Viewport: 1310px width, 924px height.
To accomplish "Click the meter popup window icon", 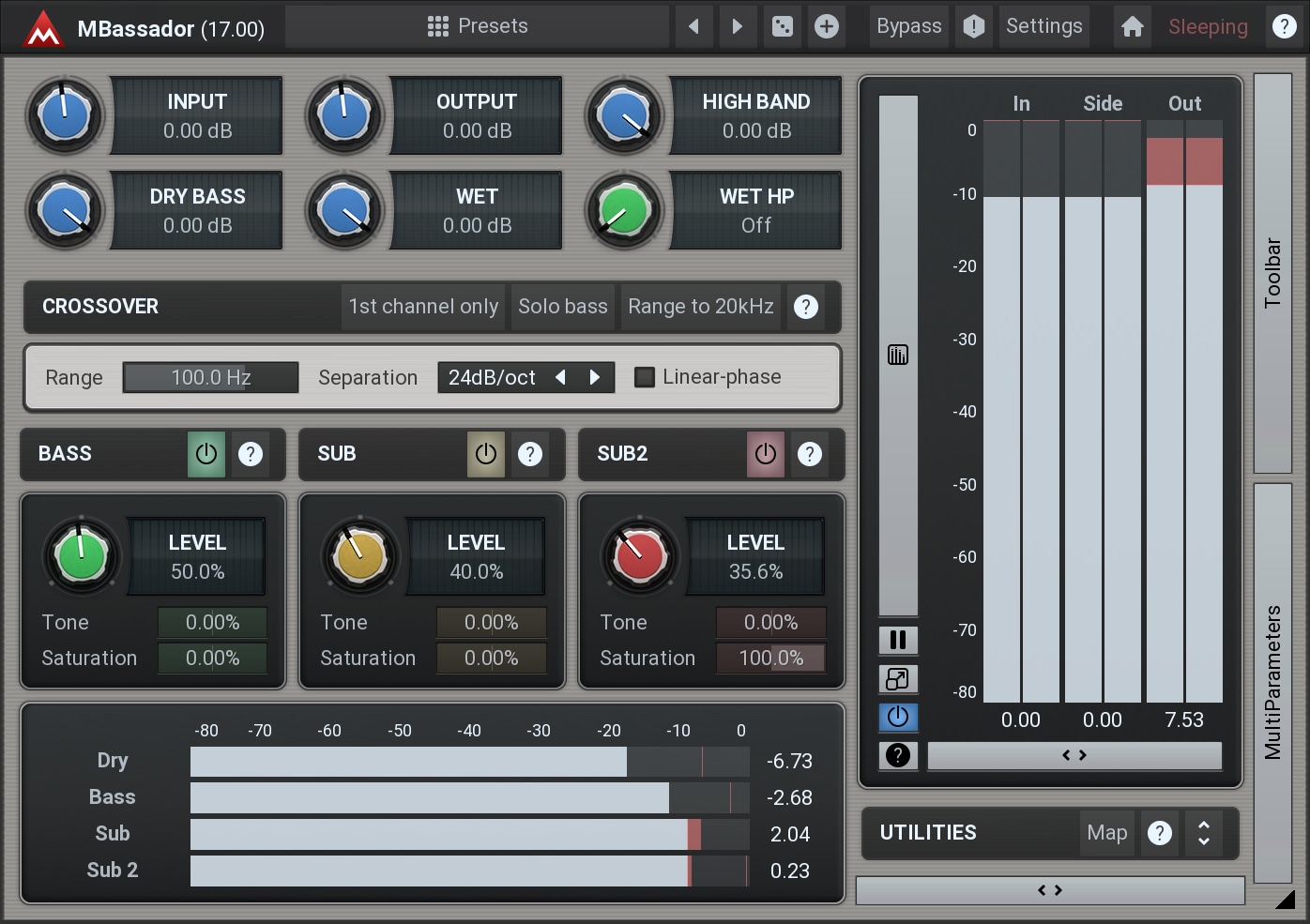I will (898, 678).
